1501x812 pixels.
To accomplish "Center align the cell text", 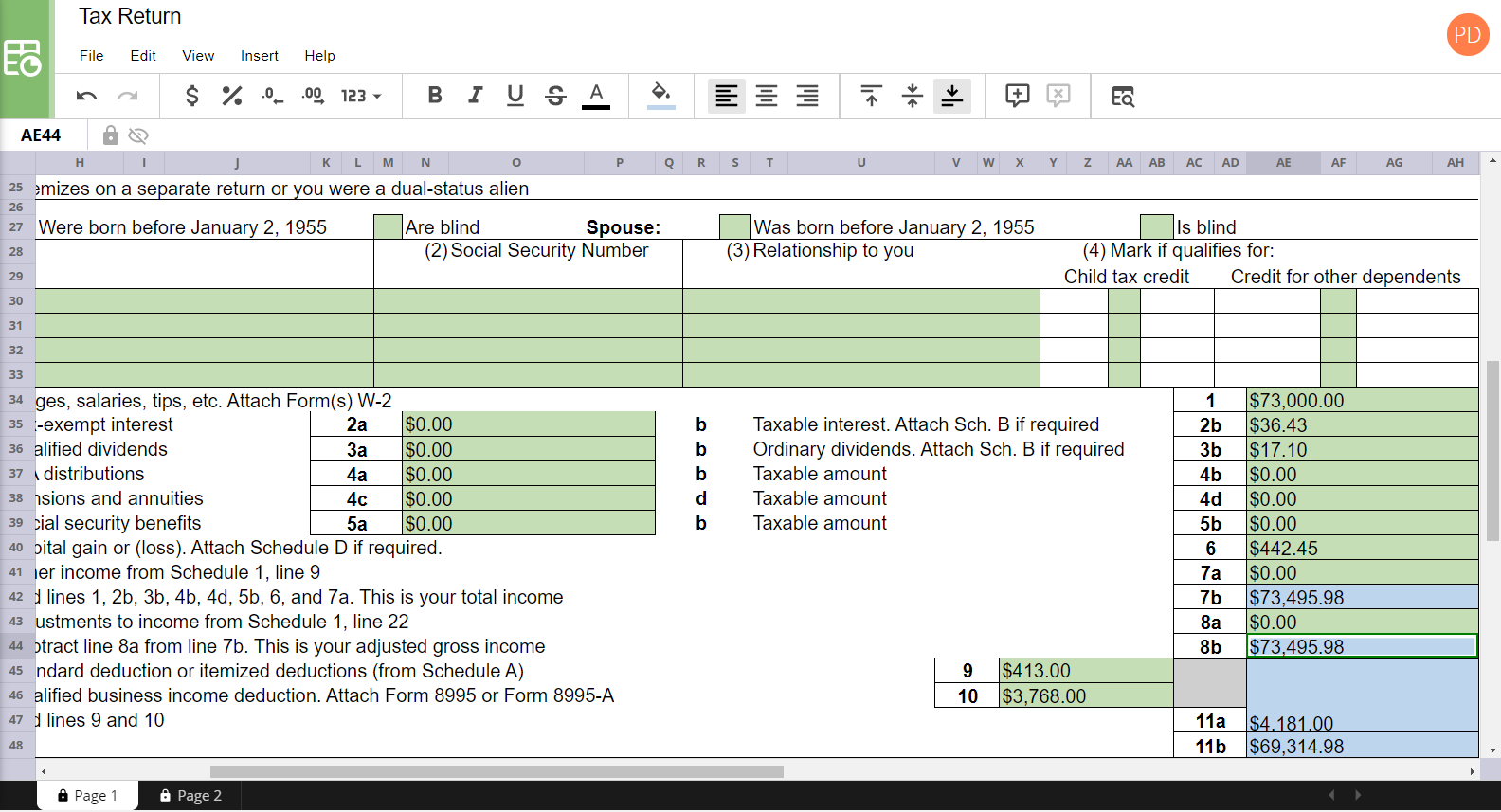I will (x=767, y=96).
